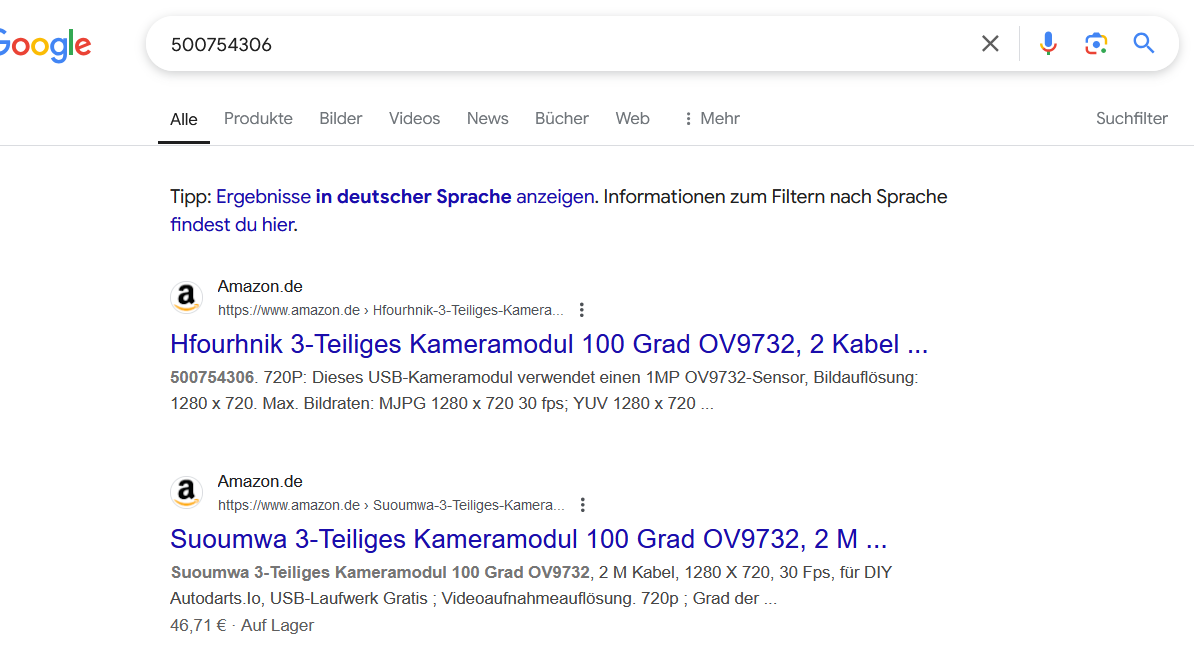Switch to the Videos tab
The image size is (1194, 657).
pyautogui.click(x=414, y=119)
